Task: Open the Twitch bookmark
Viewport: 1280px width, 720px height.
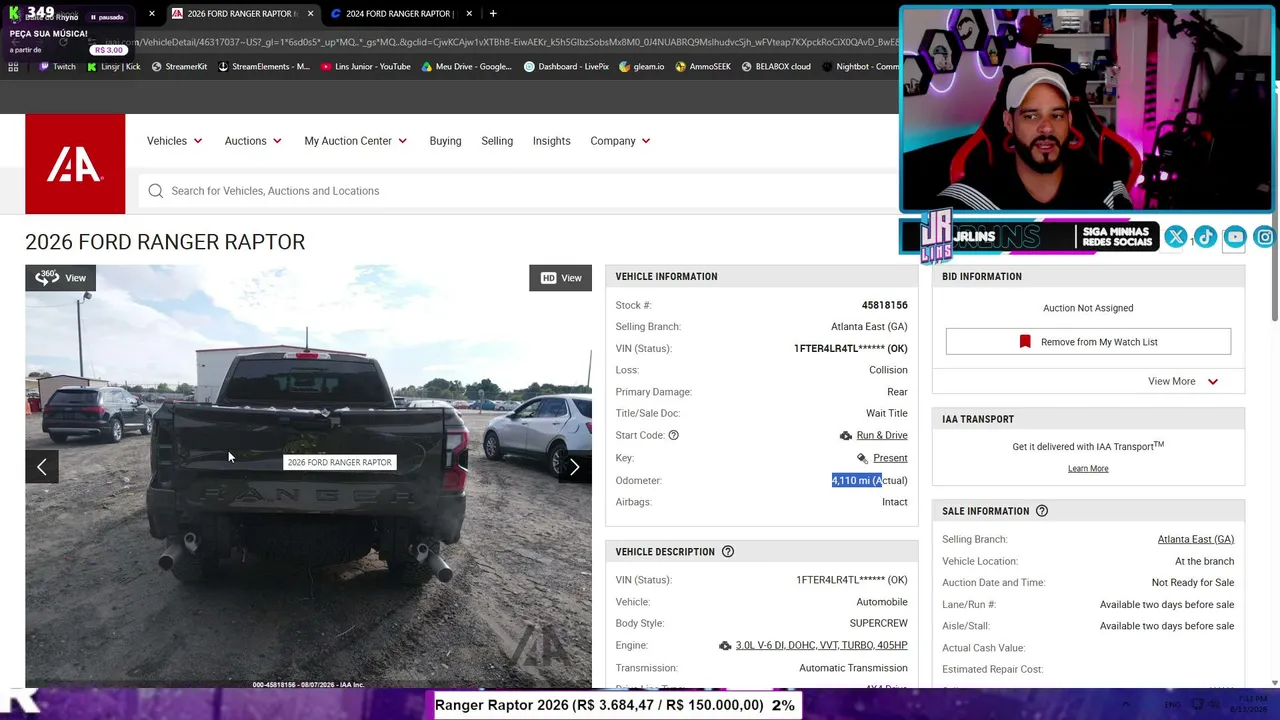Action: coord(57,67)
